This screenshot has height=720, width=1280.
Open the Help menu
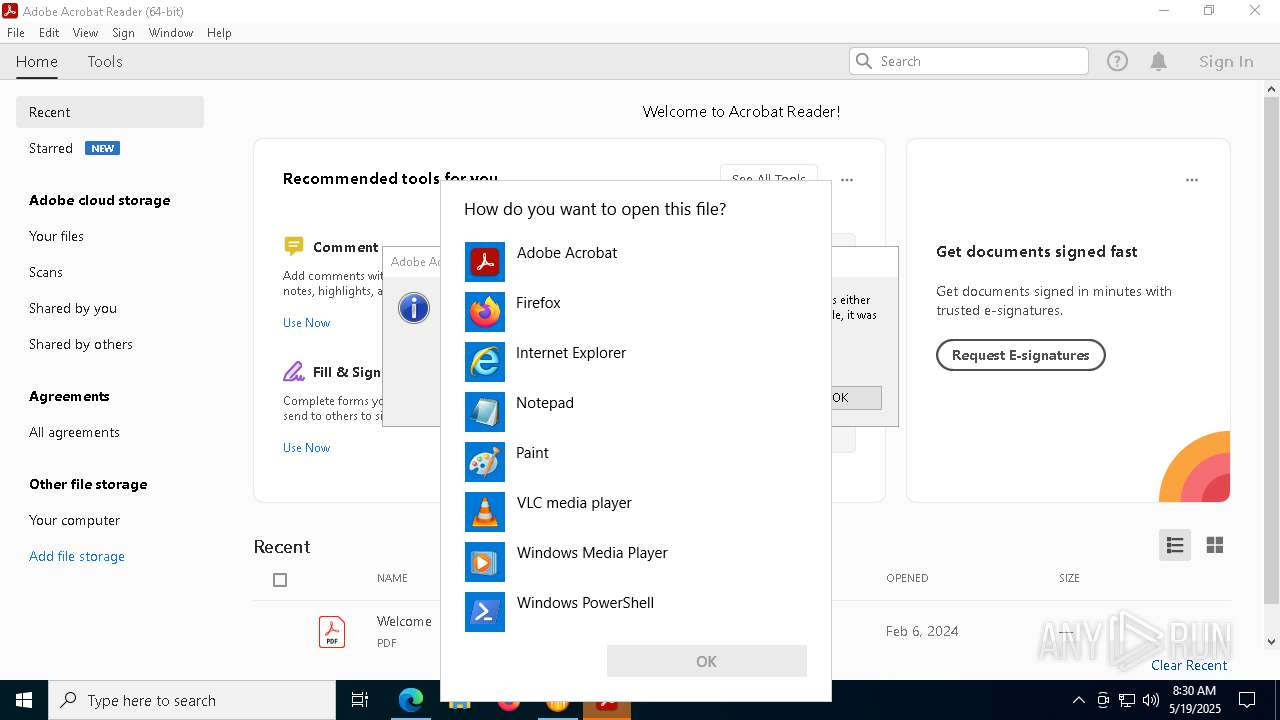click(219, 33)
